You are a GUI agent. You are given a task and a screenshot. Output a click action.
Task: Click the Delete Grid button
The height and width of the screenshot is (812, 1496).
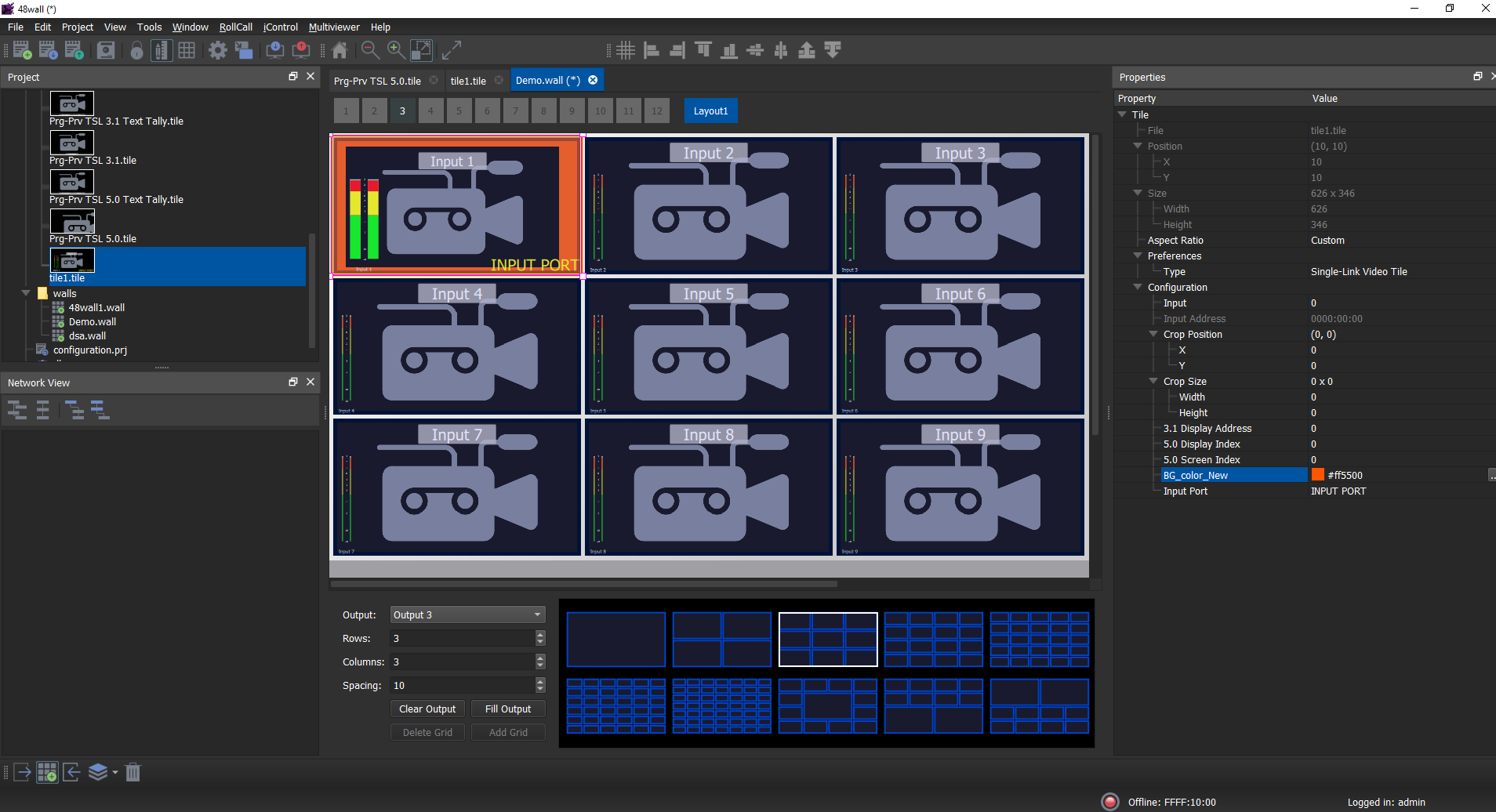point(427,732)
